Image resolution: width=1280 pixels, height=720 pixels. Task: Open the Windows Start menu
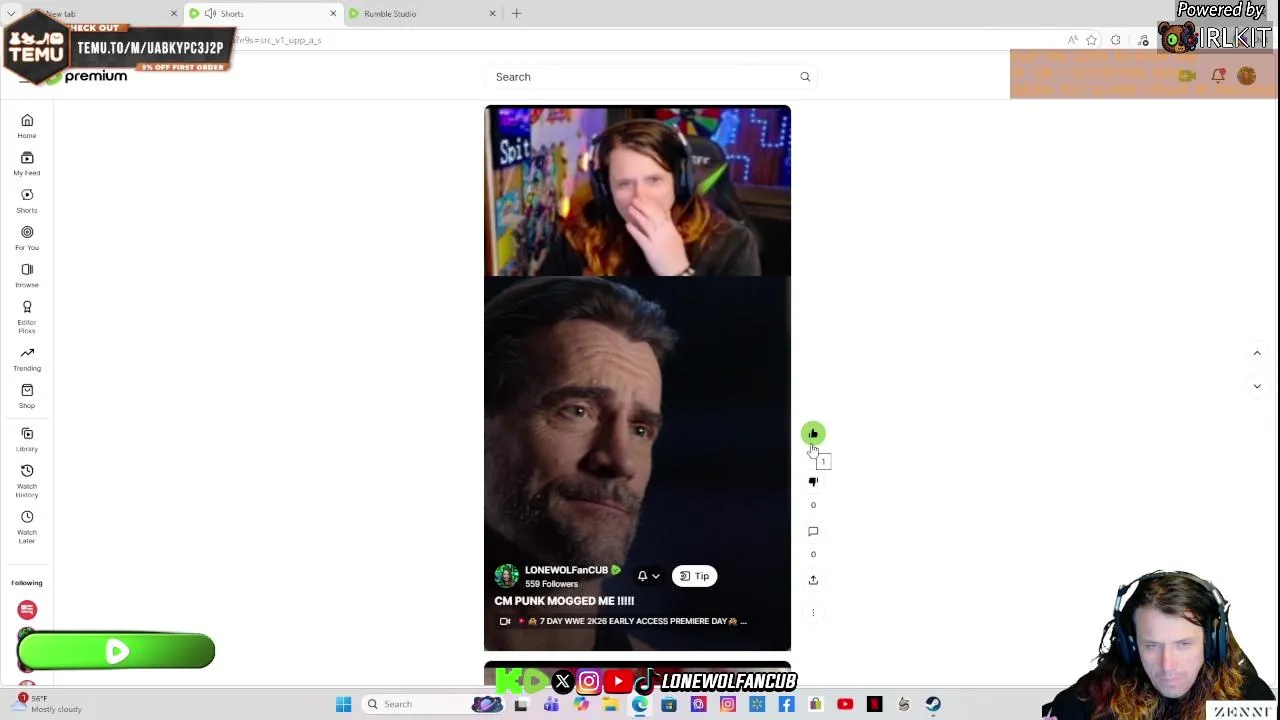tap(343, 704)
